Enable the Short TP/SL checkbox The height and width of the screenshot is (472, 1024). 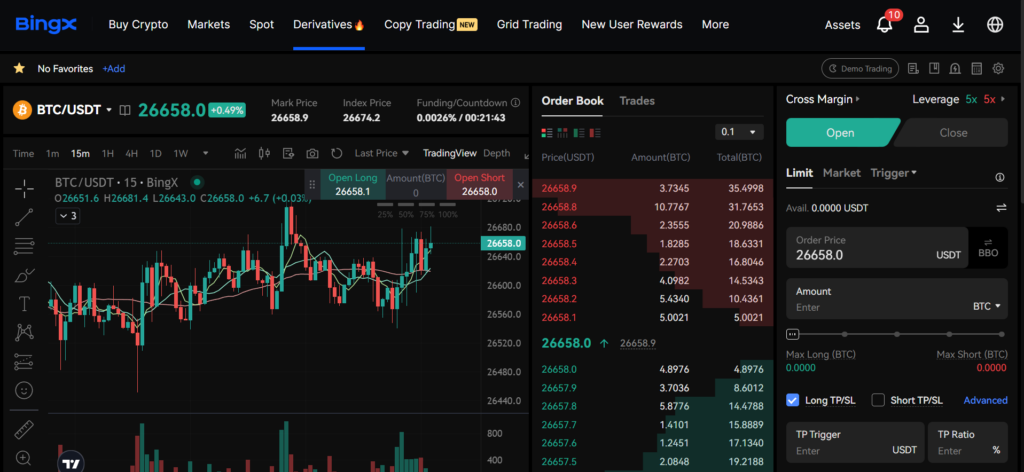878,400
